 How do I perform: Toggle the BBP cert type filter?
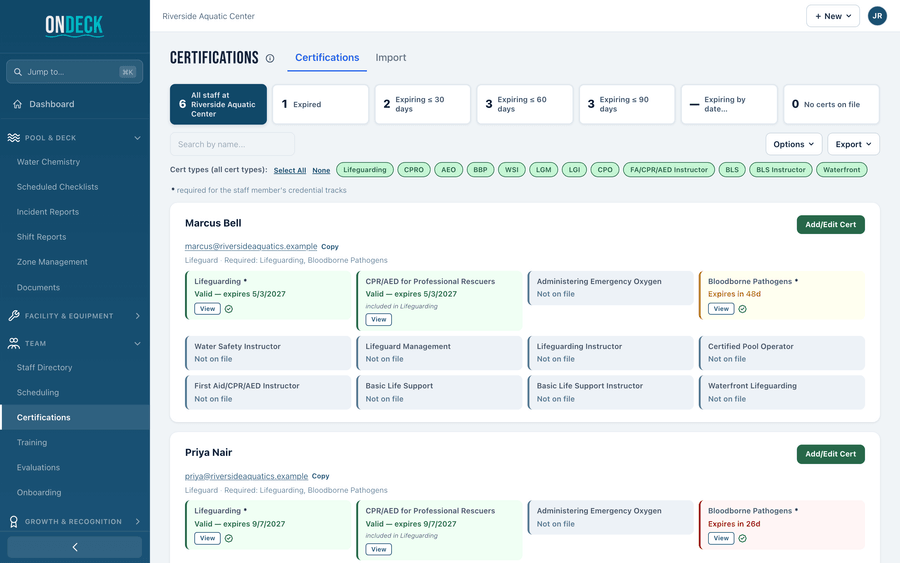click(480, 170)
